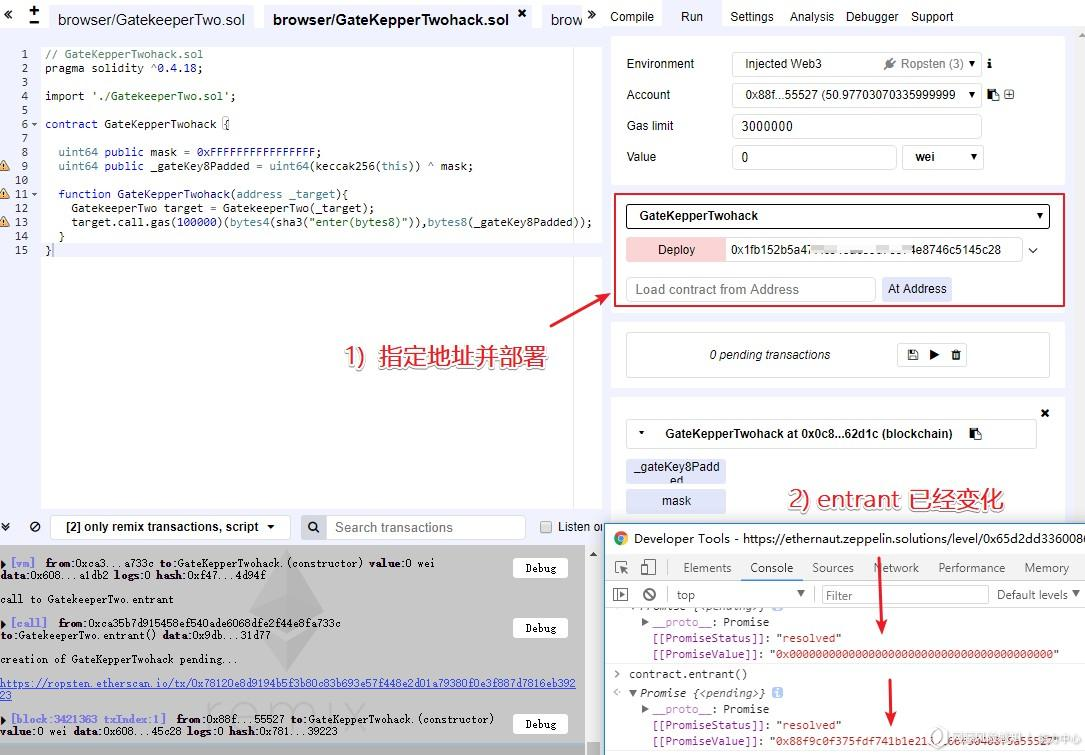Screen dimensions: 1085x755
Task: Open Default levels dropdown in console
Action: tap(1038, 594)
